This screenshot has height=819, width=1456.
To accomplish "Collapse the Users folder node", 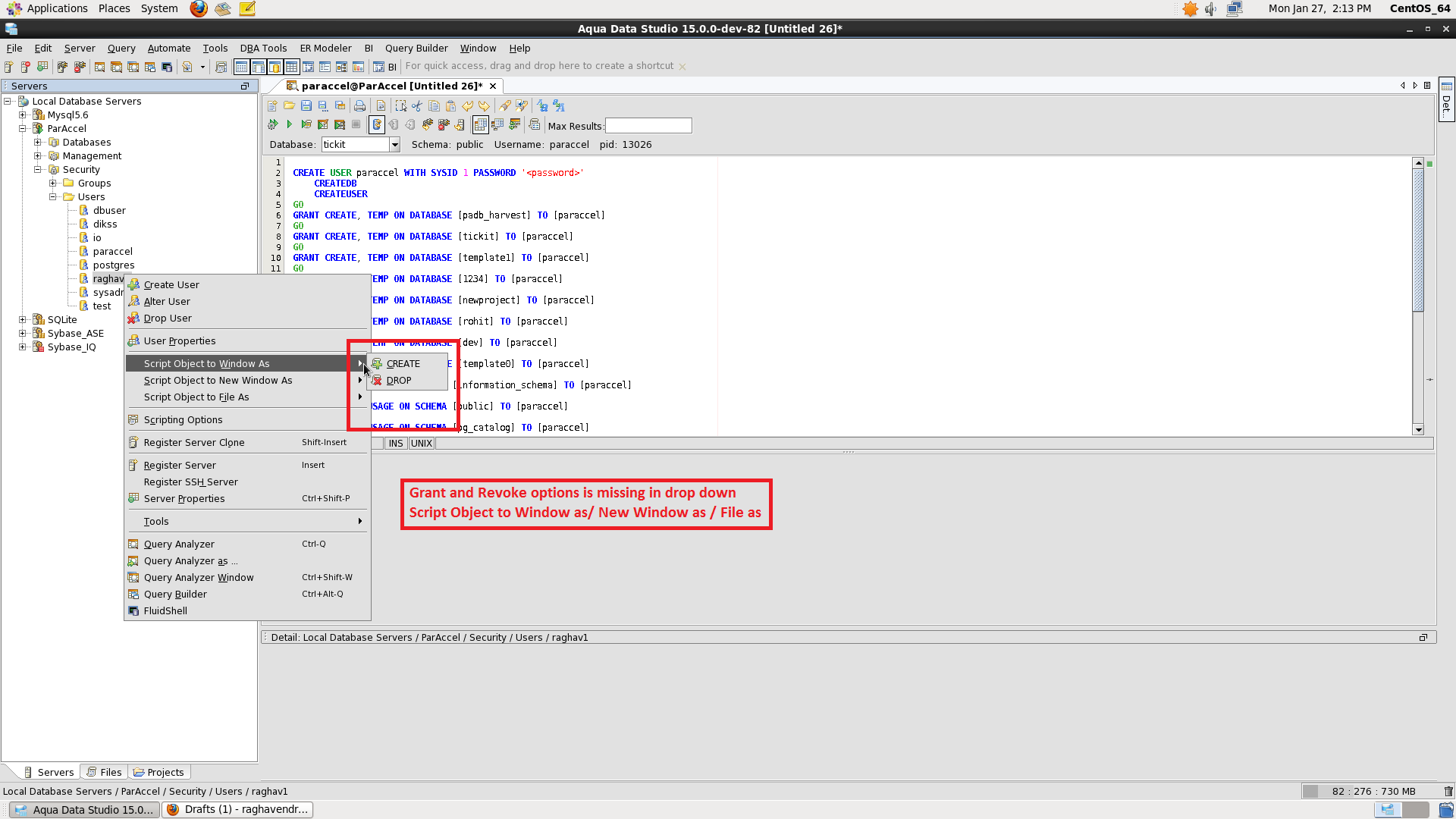I will pyautogui.click(x=53, y=197).
